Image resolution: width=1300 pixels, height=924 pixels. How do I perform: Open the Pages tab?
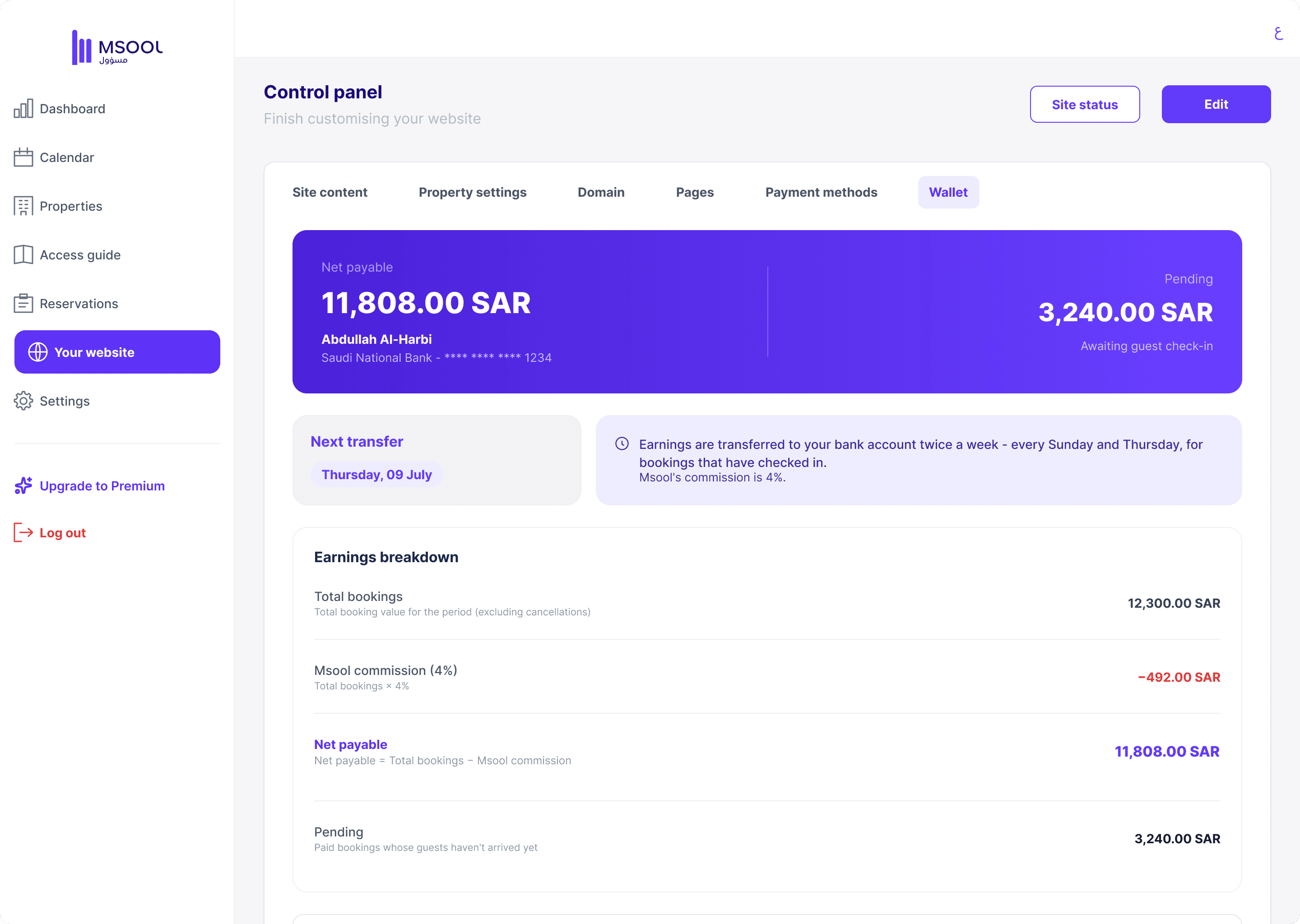pos(695,192)
